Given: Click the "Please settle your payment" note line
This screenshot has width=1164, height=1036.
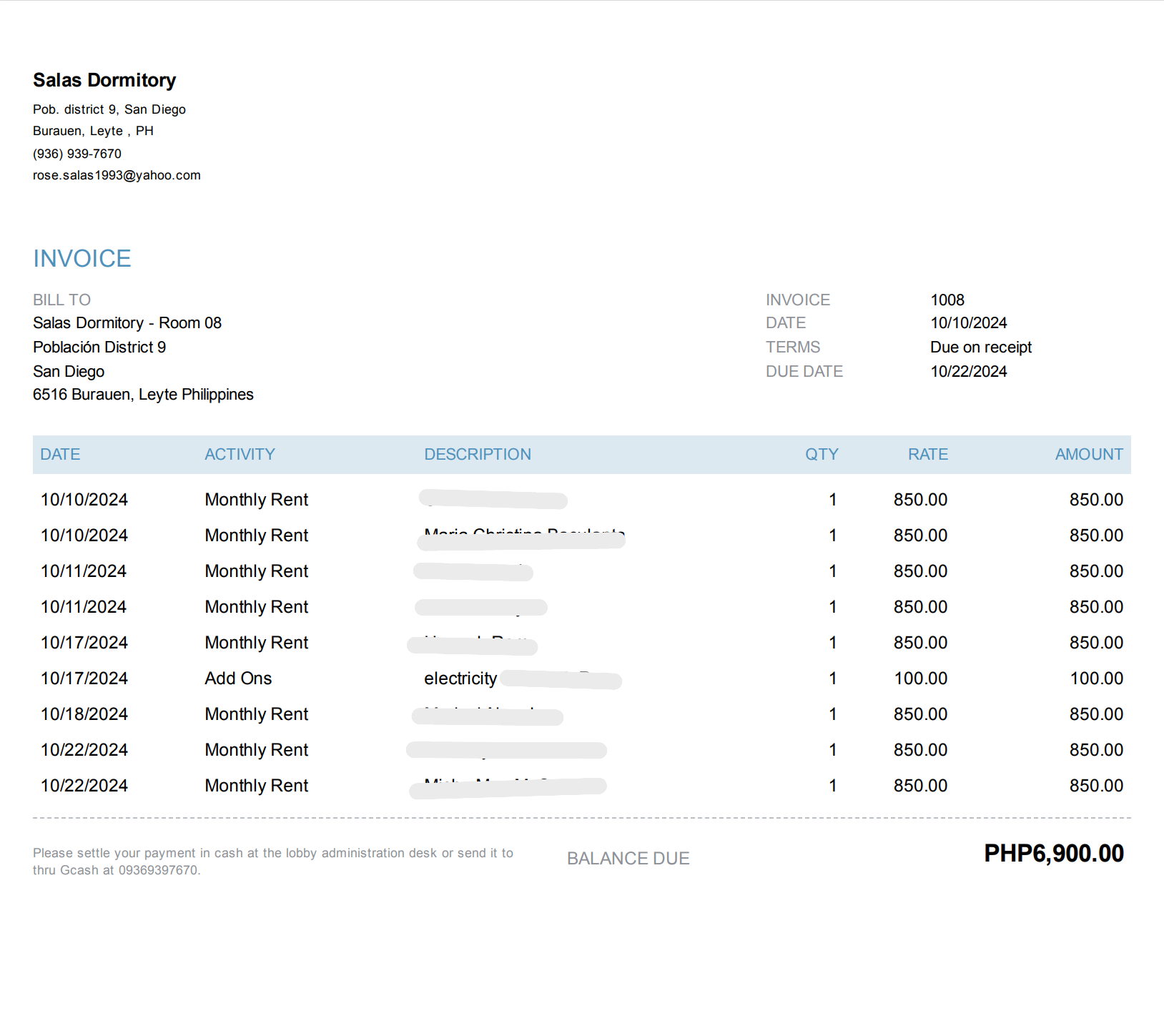Looking at the screenshot, I should 273,853.
